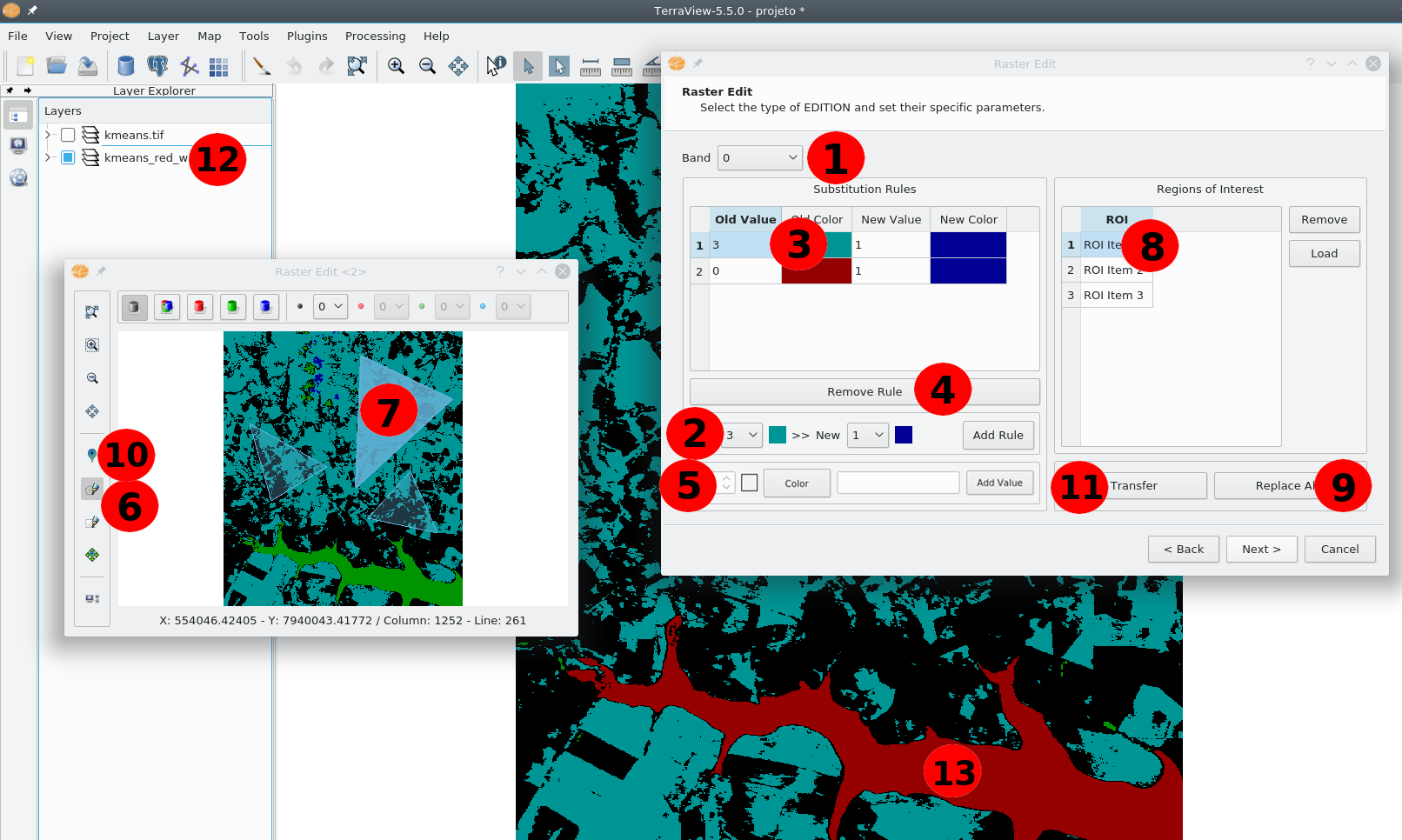The height and width of the screenshot is (840, 1402).
Task: Open the Processing menu
Action: coord(375,36)
